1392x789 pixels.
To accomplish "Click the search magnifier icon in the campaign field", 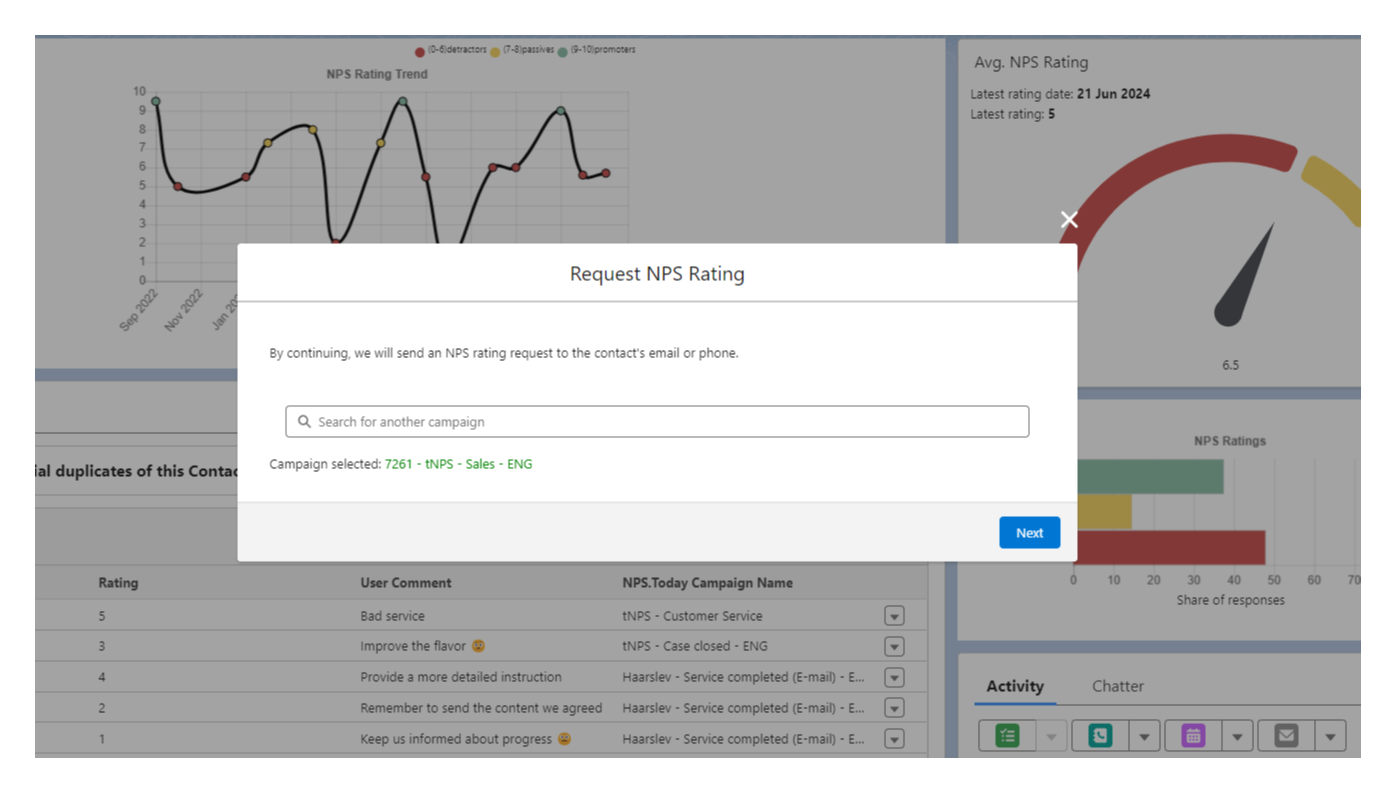I will pos(304,422).
